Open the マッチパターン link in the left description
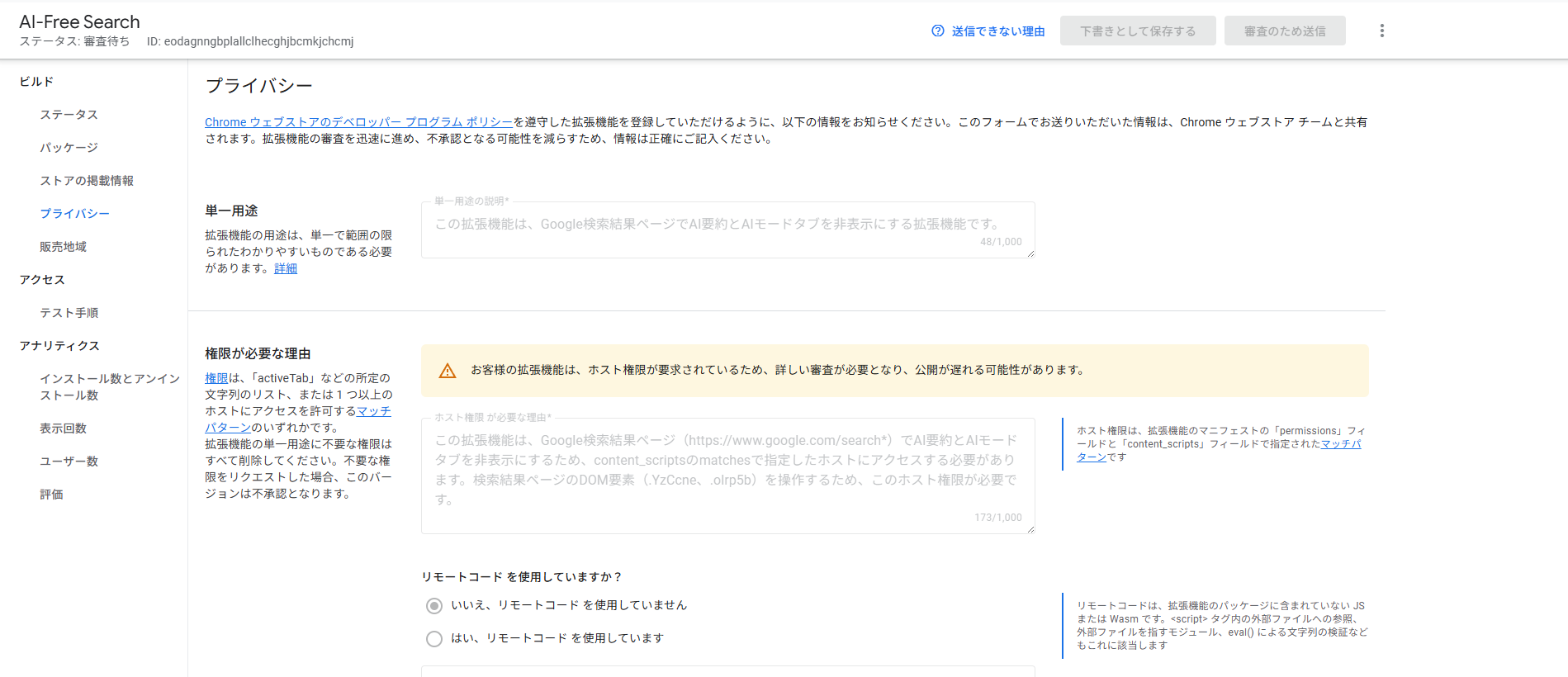The height and width of the screenshot is (677, 1568). 298,419
